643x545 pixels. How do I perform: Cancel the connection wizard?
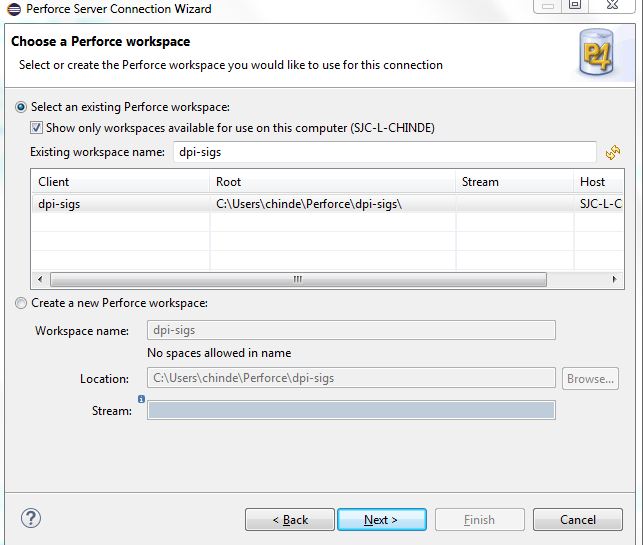pyautogui.click(x=578, y=520)
